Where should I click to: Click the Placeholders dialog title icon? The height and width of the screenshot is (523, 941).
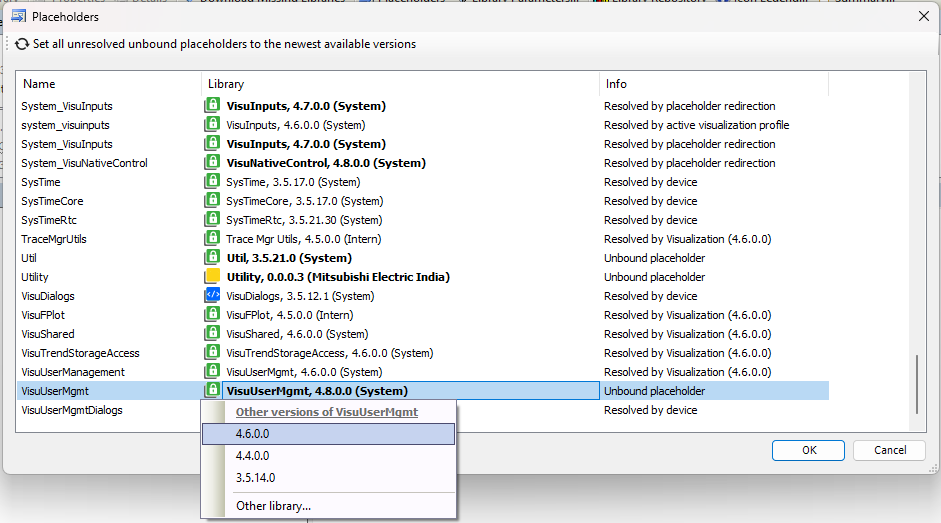click(18, 16)
